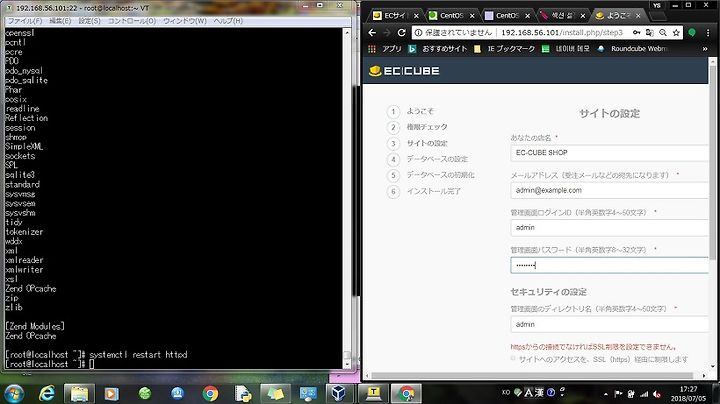Open a new tab in Chrome
Viewport: 720px width, 404px height.
click(658, 16)
